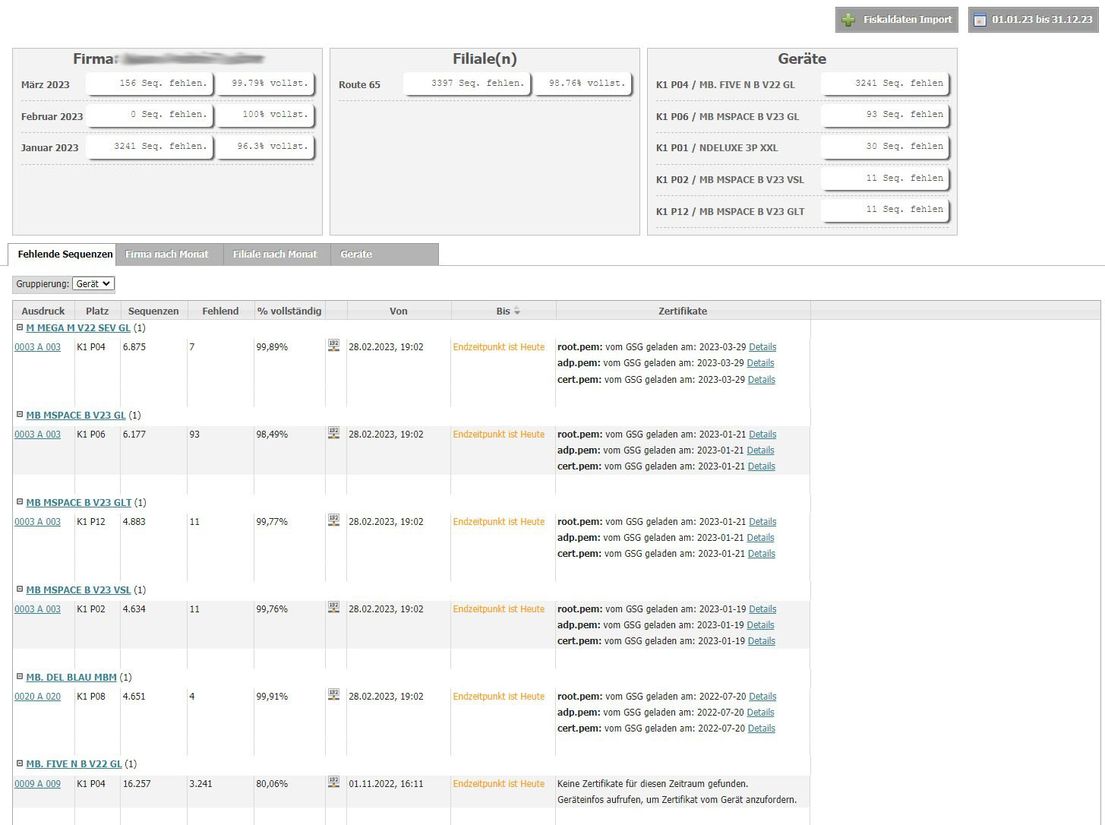Screen dimensions: 1105x825
Task: Sort by the % vollständig column header
Action: tap(289, 311)
